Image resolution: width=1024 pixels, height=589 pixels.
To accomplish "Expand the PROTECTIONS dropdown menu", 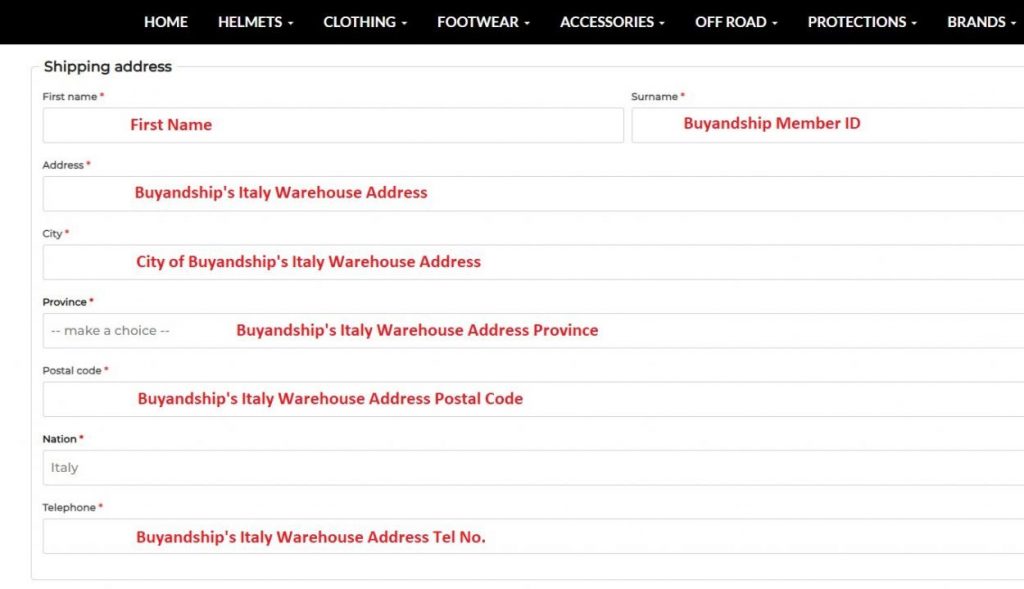I will [x=862, y=22].
